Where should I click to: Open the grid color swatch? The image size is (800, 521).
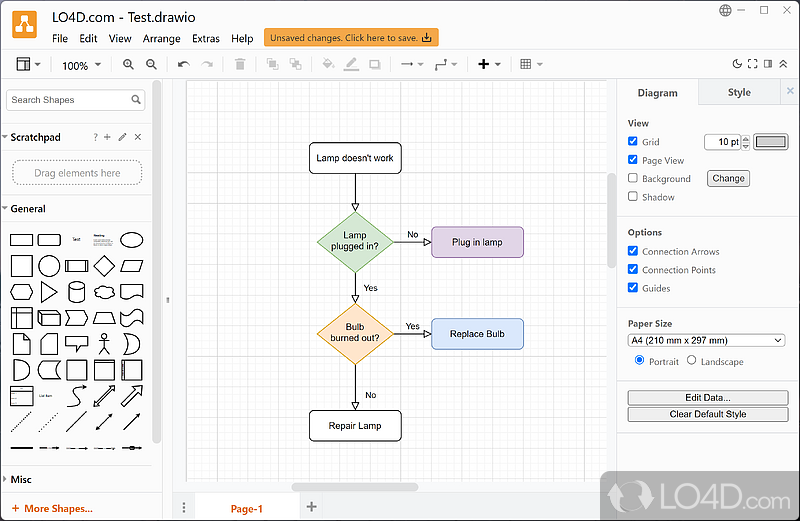coord(770,142)
